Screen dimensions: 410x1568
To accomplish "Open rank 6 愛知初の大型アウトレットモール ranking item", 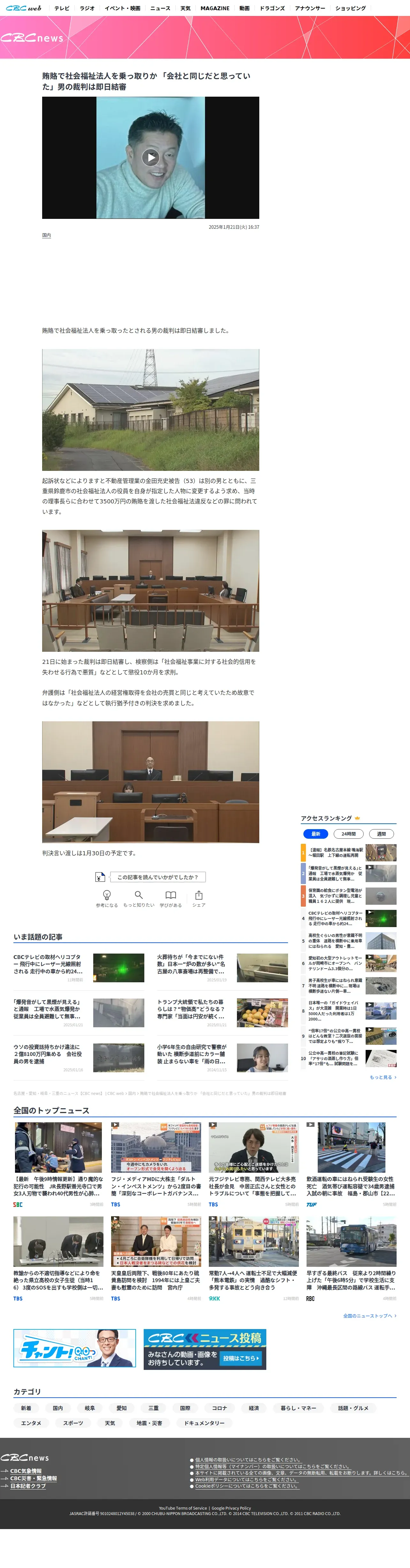I will click(x=348, y=963).
